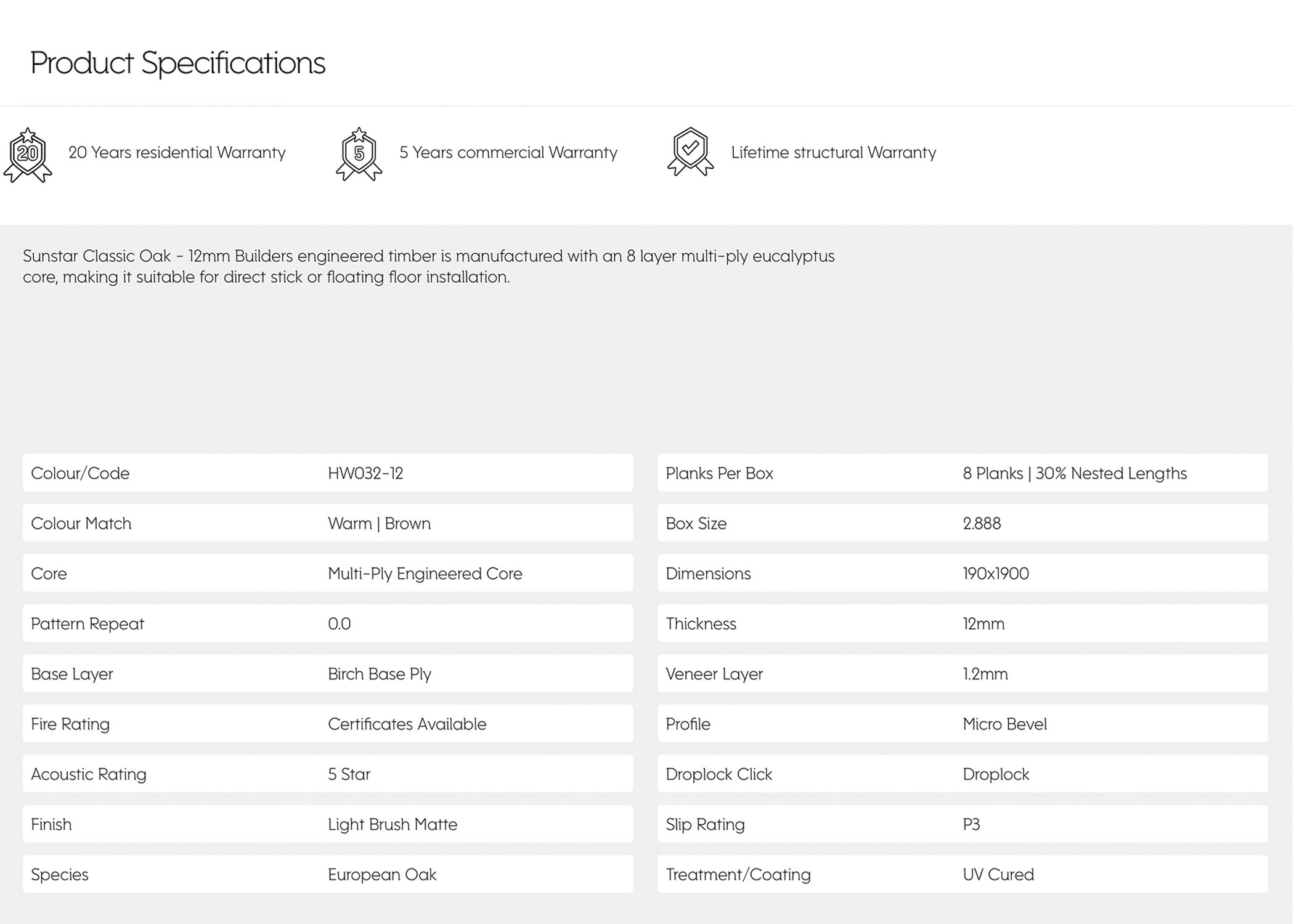1294x924 pixels.
Task: Click the 'Pattern Repeat' label
Action: coord(87,624)
